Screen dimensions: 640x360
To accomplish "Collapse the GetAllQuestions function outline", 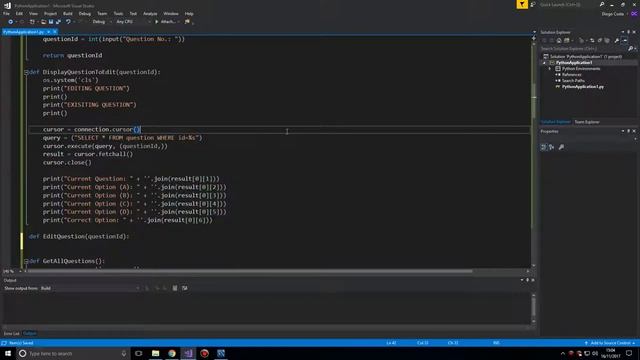I will click(x=26, y=261).
